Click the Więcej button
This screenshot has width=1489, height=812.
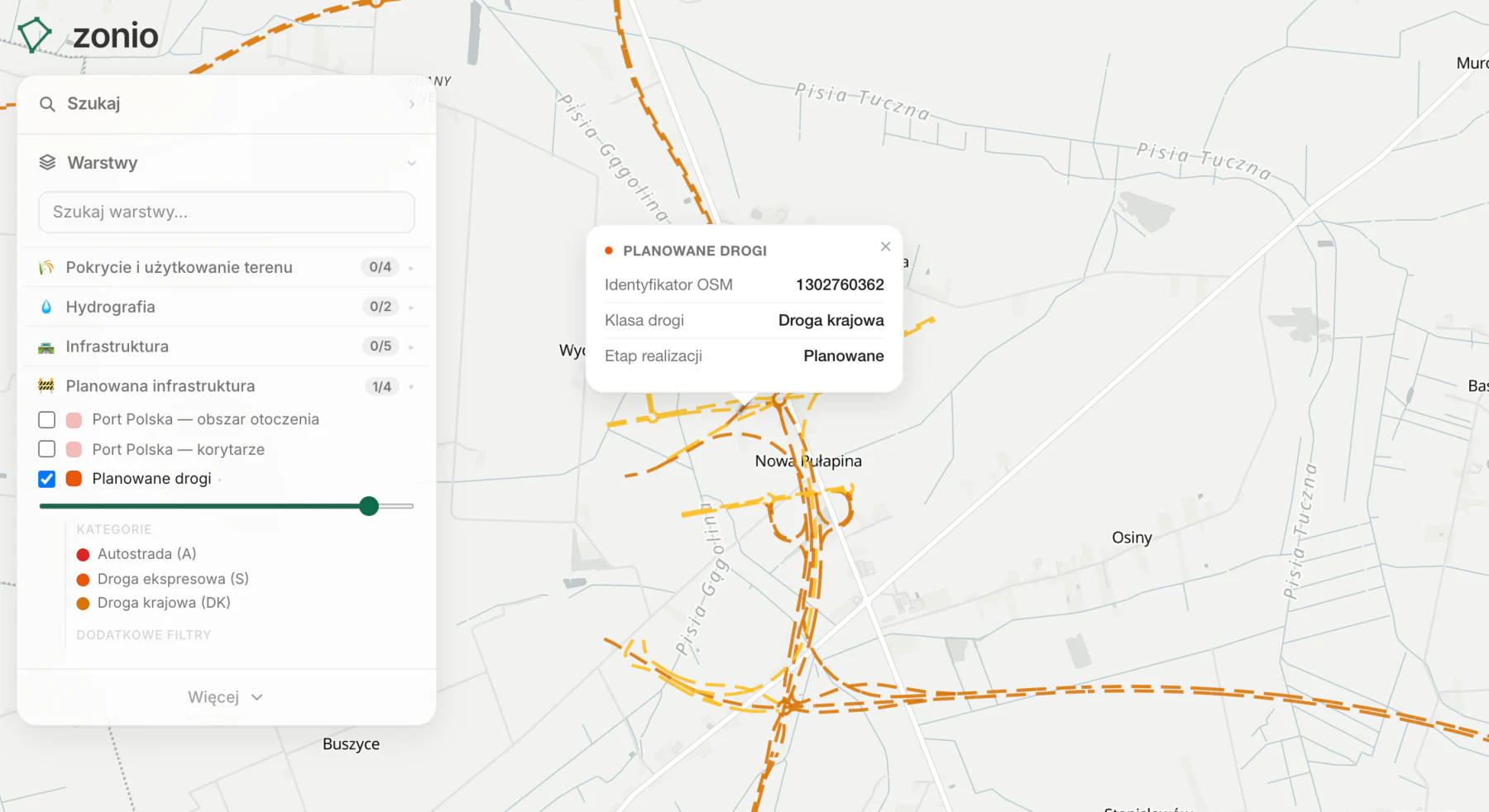(x=226, y=697)
